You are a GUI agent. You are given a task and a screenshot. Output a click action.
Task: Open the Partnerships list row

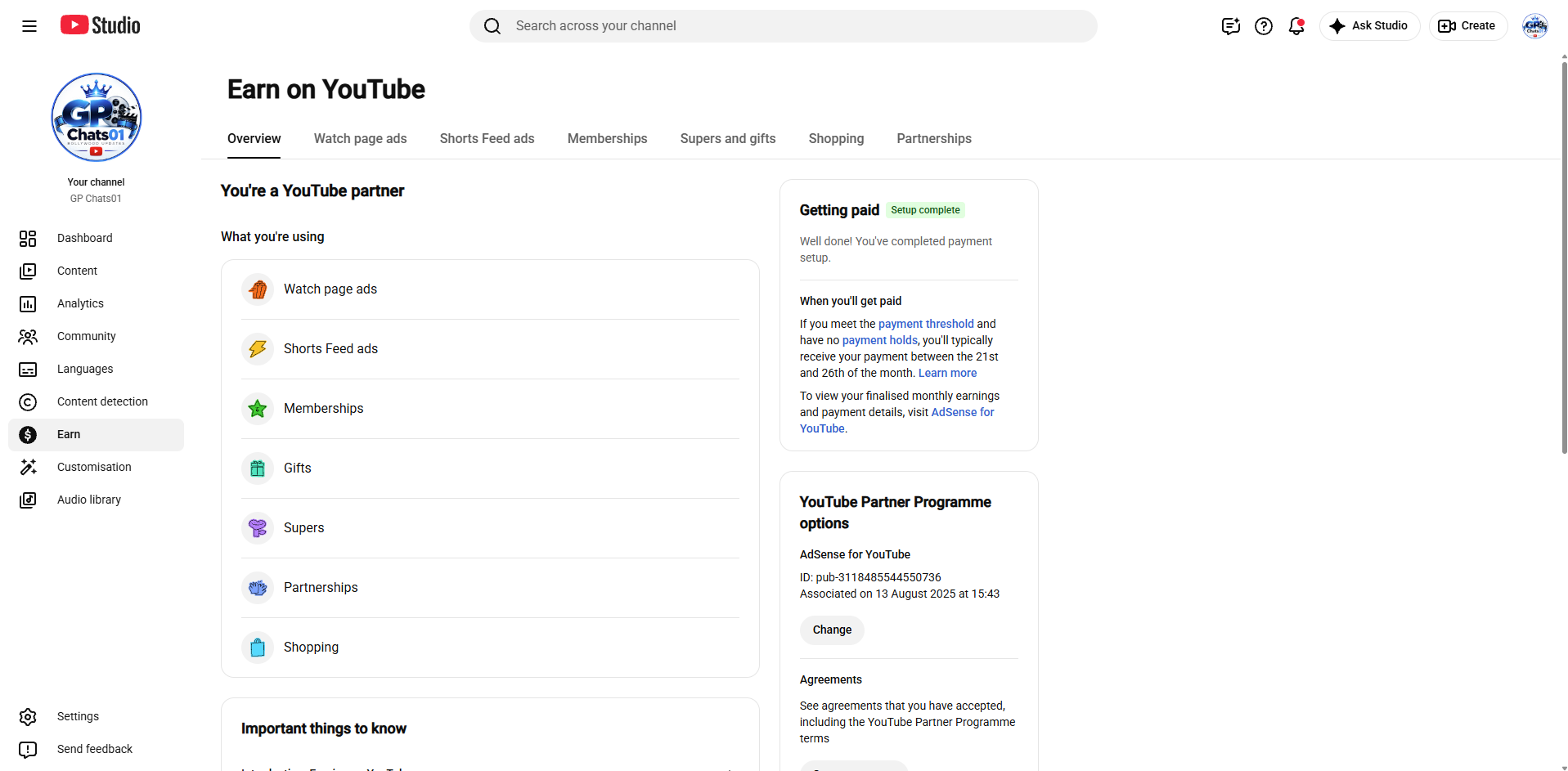[490, 588]
